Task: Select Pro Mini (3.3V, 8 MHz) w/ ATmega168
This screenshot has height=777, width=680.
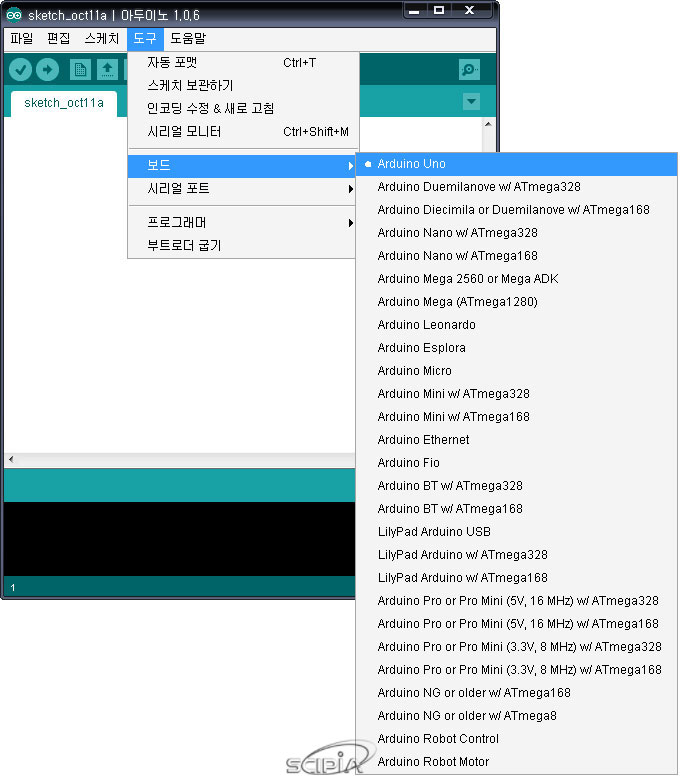Action: click(516, 670)
